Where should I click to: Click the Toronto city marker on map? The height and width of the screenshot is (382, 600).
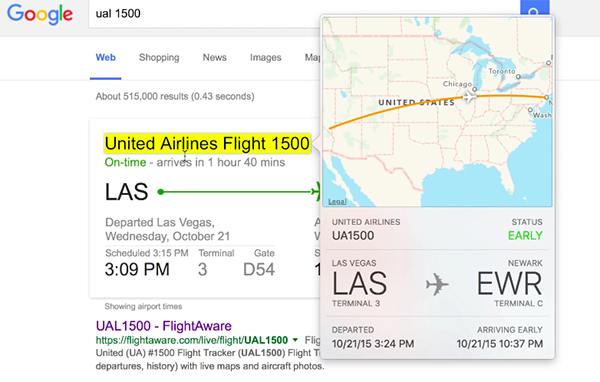tap(518, 77)
